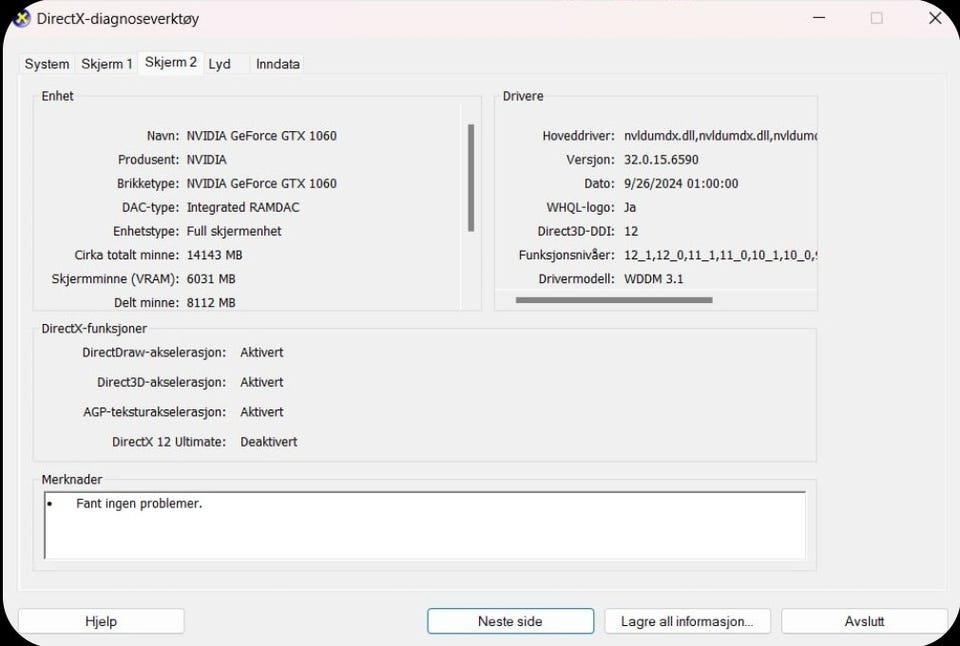
Task: Click the Drivermodell value WDDM 3.1
Action: (653, 279)
